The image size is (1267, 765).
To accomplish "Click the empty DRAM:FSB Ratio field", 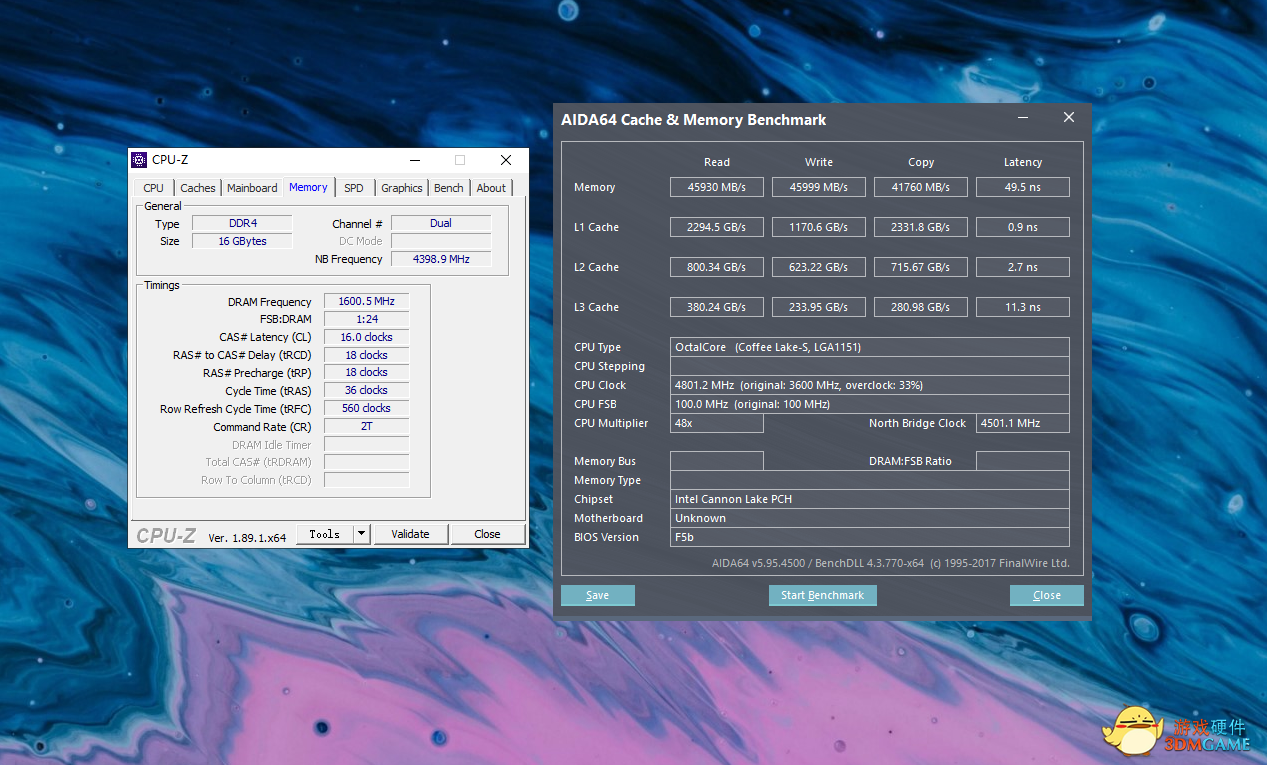I will (x=1023, y=461).
